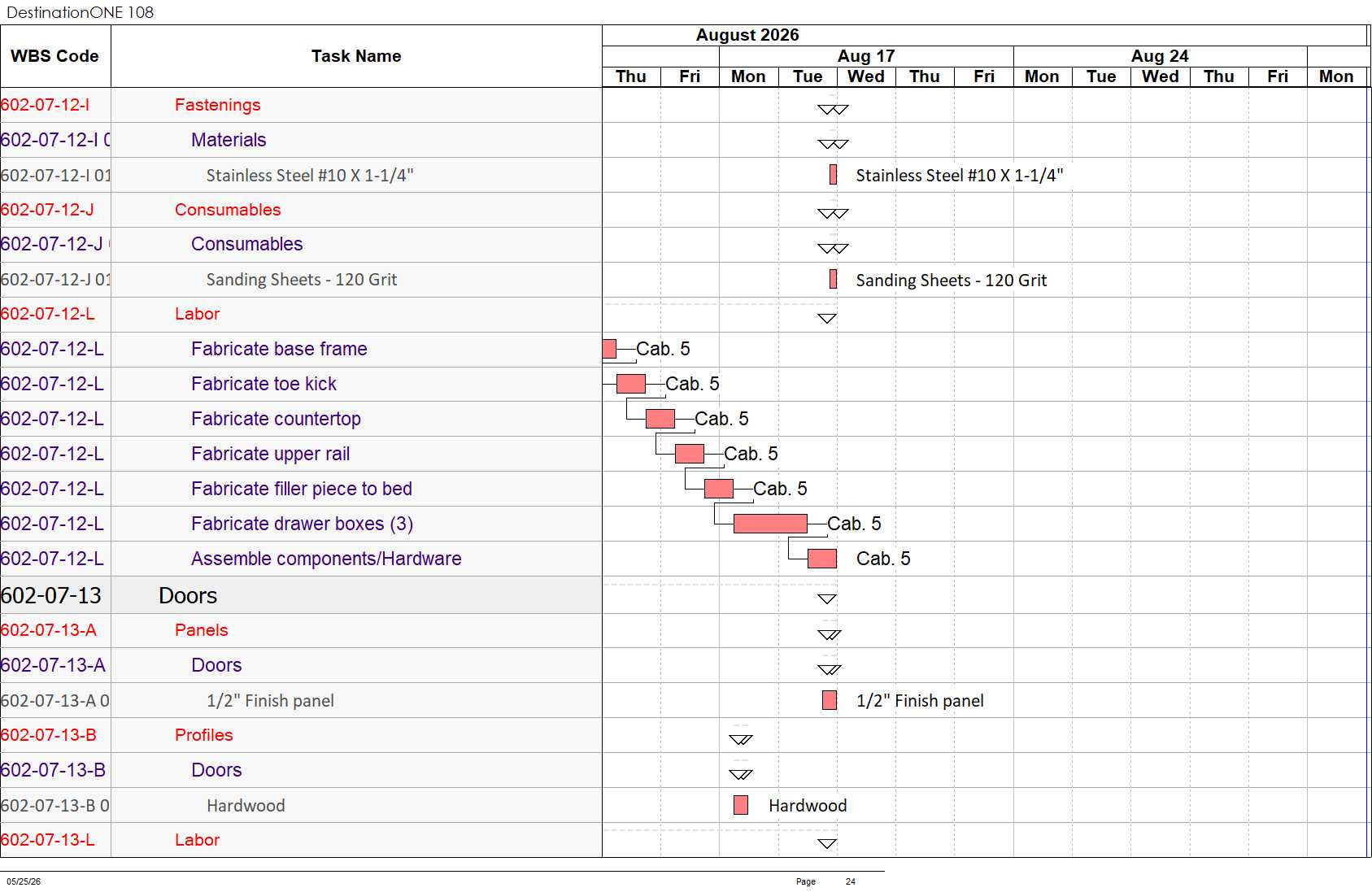
Task: Click the Assemble components/Hardware task name
Action: pyautogui.click(x=326, y=559)
